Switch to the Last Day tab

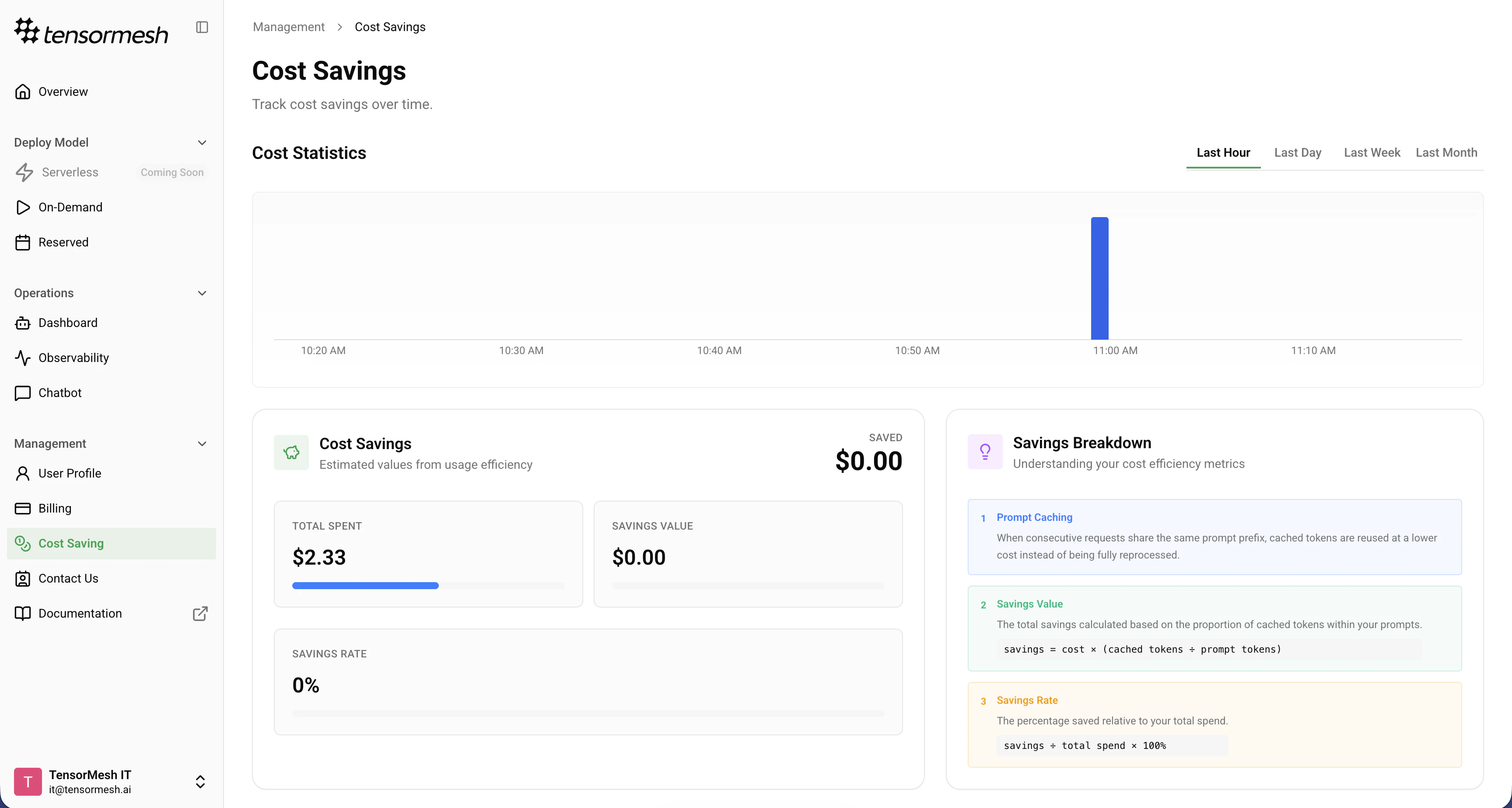pos(1297,153)
